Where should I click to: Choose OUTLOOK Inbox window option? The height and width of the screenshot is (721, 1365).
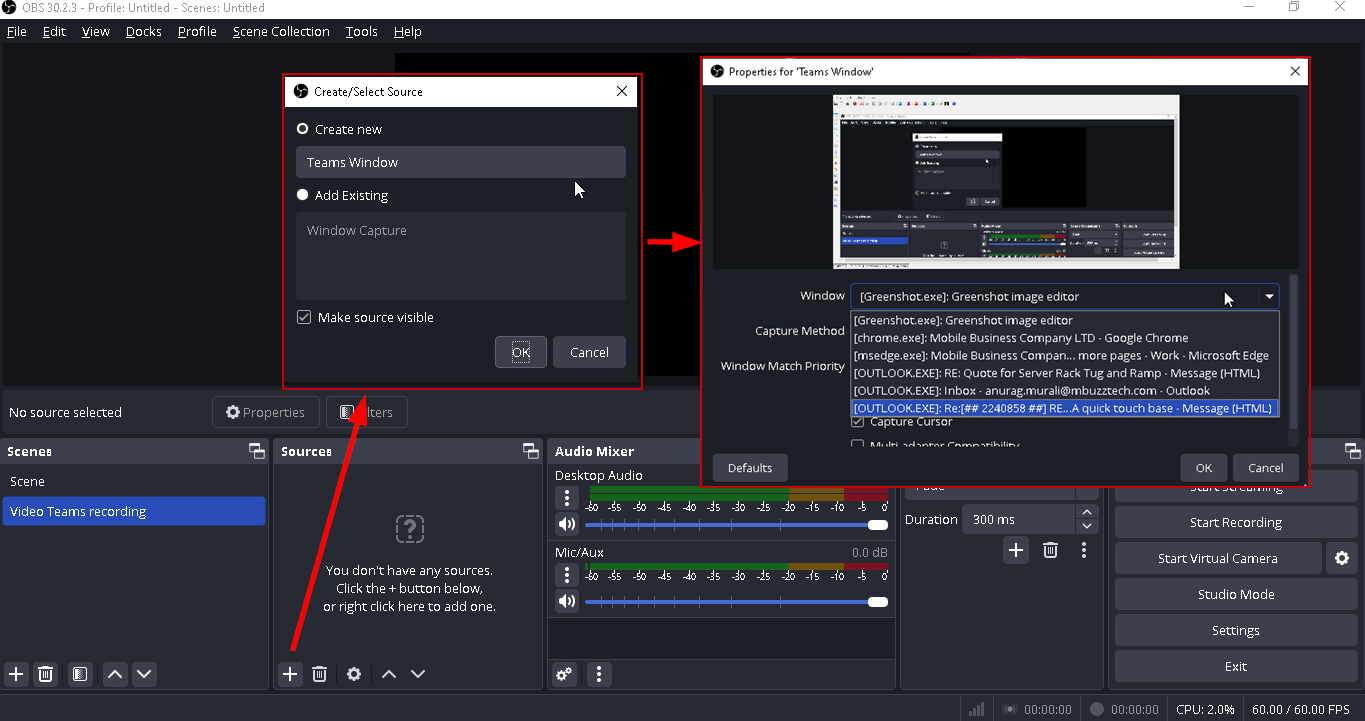(1065, 390)
